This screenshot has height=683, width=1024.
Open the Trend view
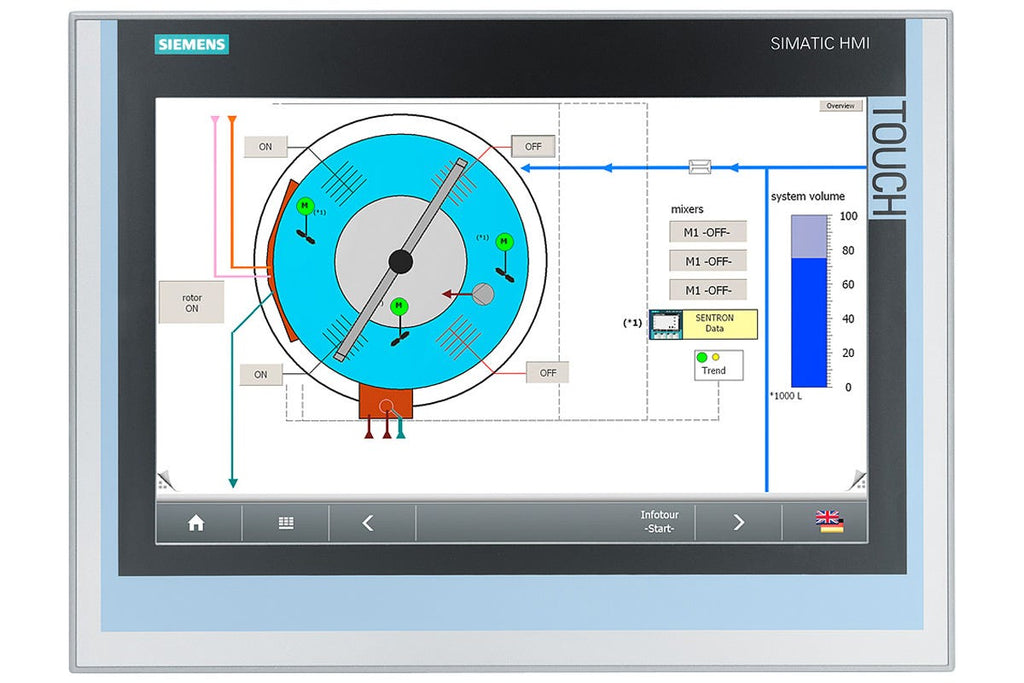(x=719, y=365)
